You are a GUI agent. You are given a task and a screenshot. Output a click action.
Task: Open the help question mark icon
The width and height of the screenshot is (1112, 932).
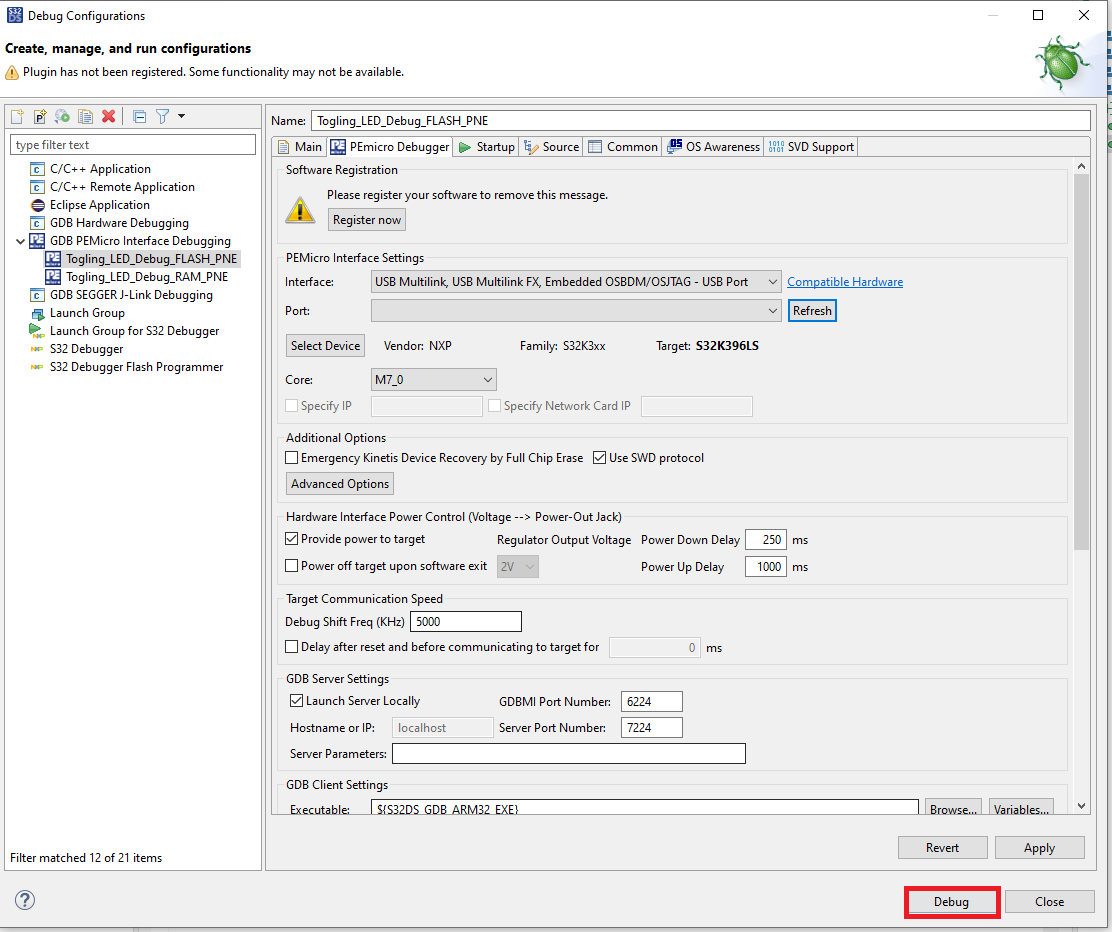click(x=25, y=900)
